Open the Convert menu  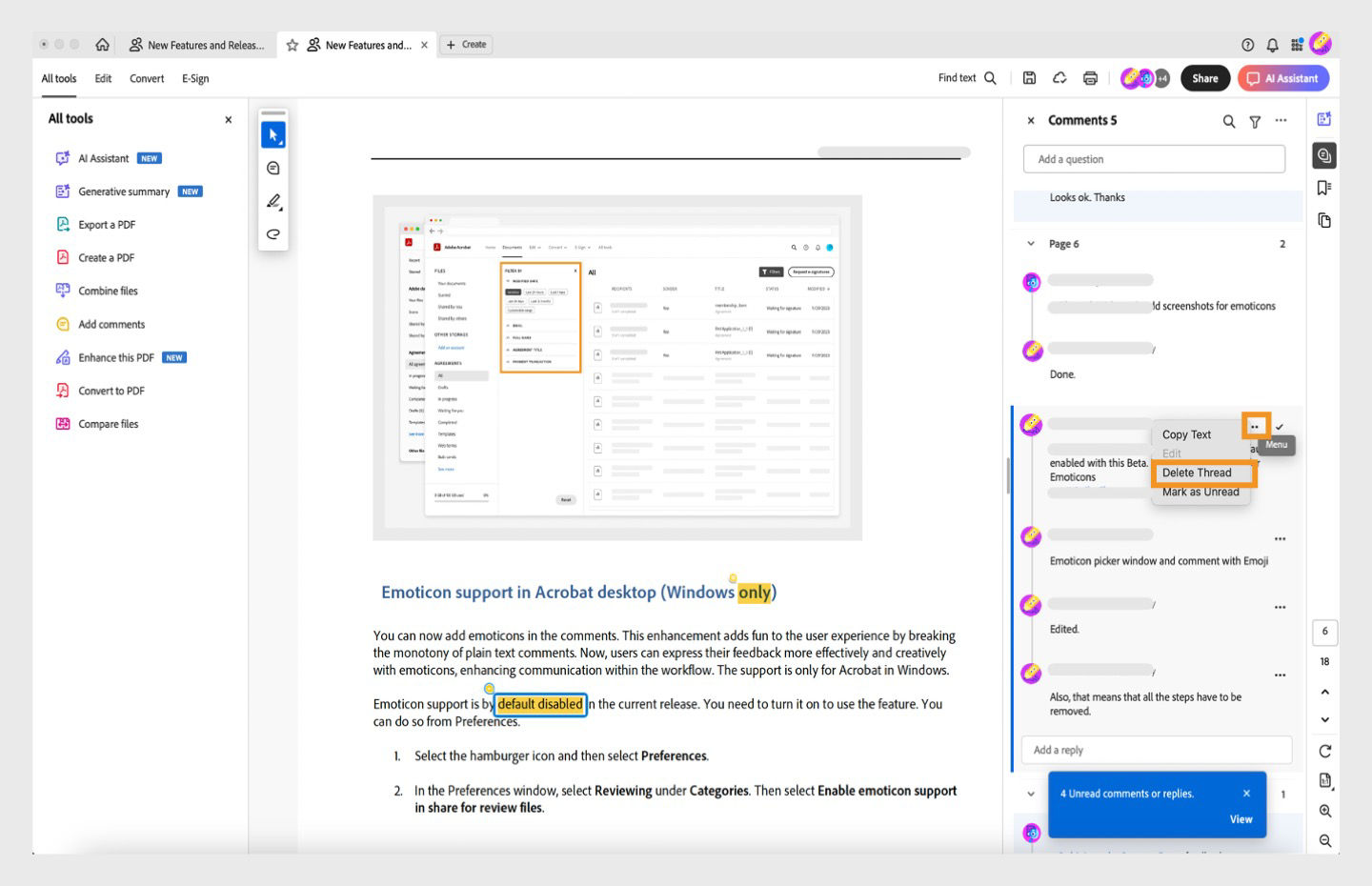tap(147, 78)
